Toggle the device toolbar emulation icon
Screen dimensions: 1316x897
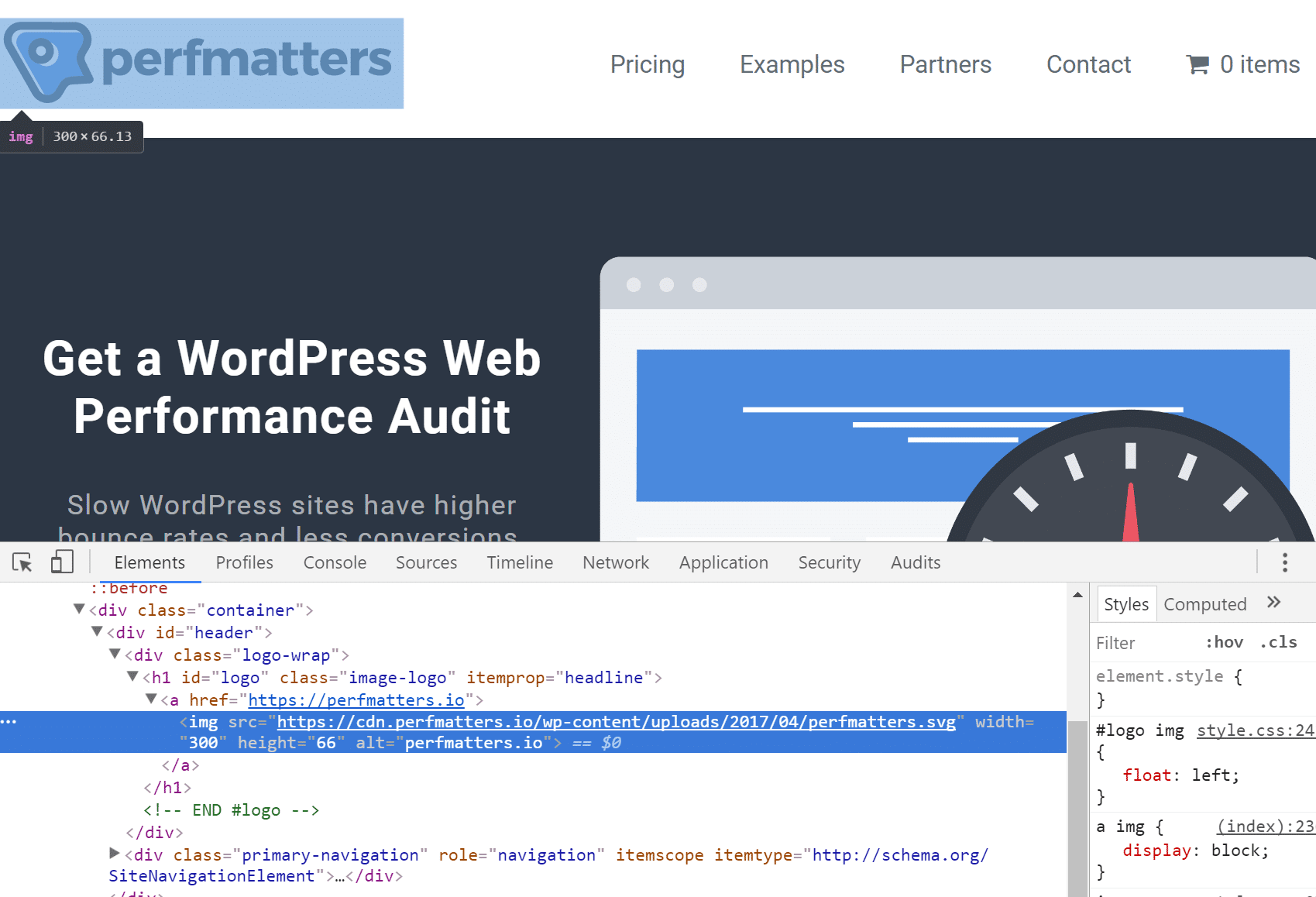[61, 561]
